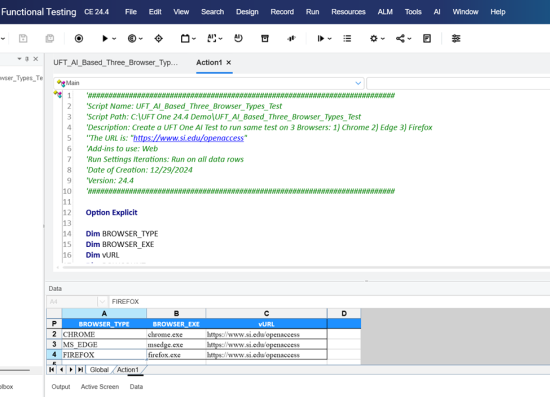Go to previous data sheet

point(61,369)
